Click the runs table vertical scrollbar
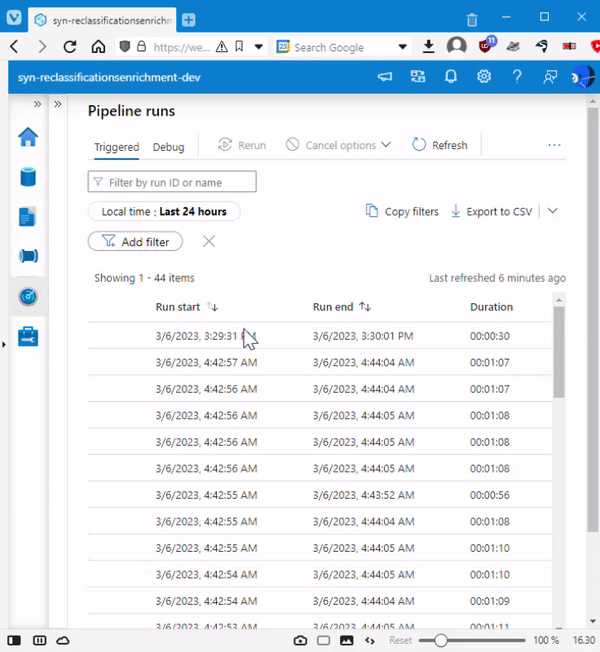The image size is (600, 652). point(559,352)
